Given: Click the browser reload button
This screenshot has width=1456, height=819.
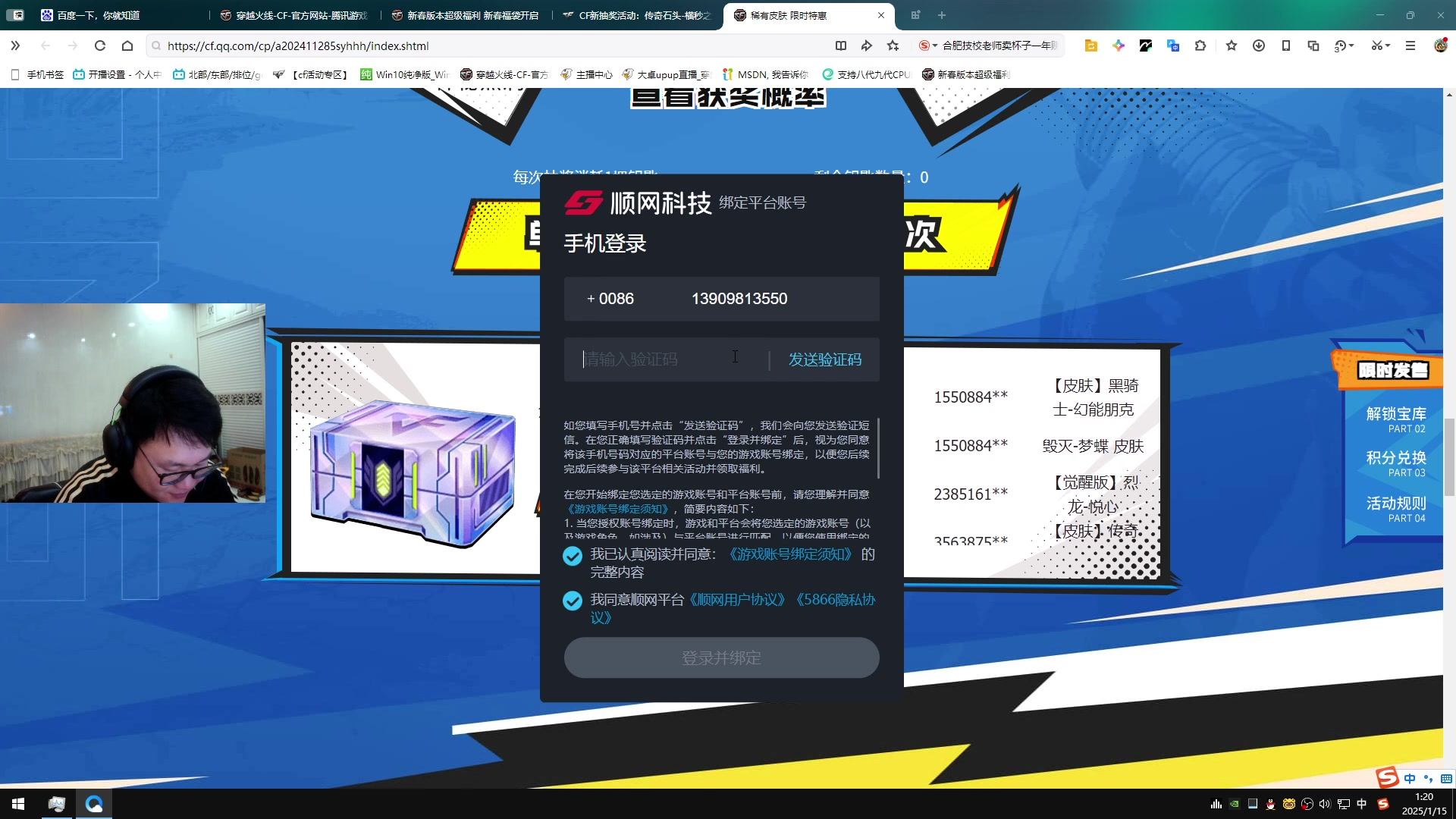Looking at the screenshot, I should click(99, 45).
